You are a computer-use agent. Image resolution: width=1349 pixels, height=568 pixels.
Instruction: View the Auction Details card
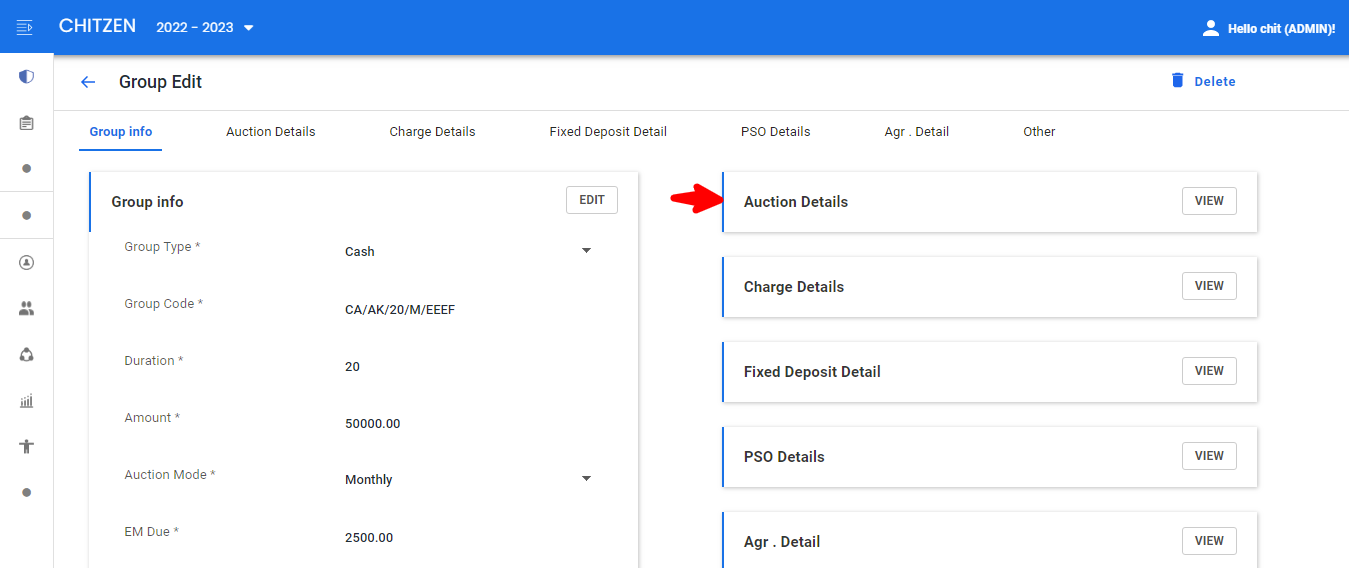(1209, 201)
